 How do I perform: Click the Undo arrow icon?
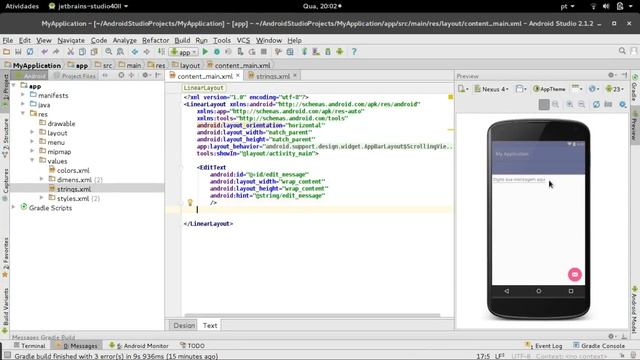pyautogui.click(x=44, y=52)
